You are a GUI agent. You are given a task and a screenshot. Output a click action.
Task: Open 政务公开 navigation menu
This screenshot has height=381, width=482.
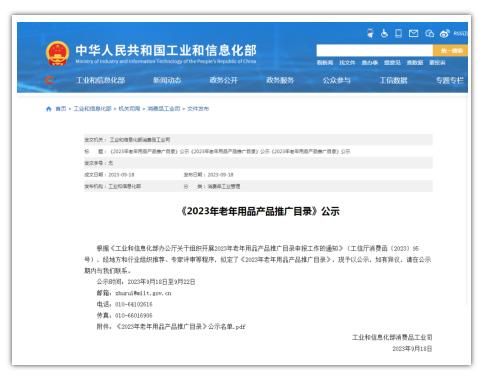223,80
